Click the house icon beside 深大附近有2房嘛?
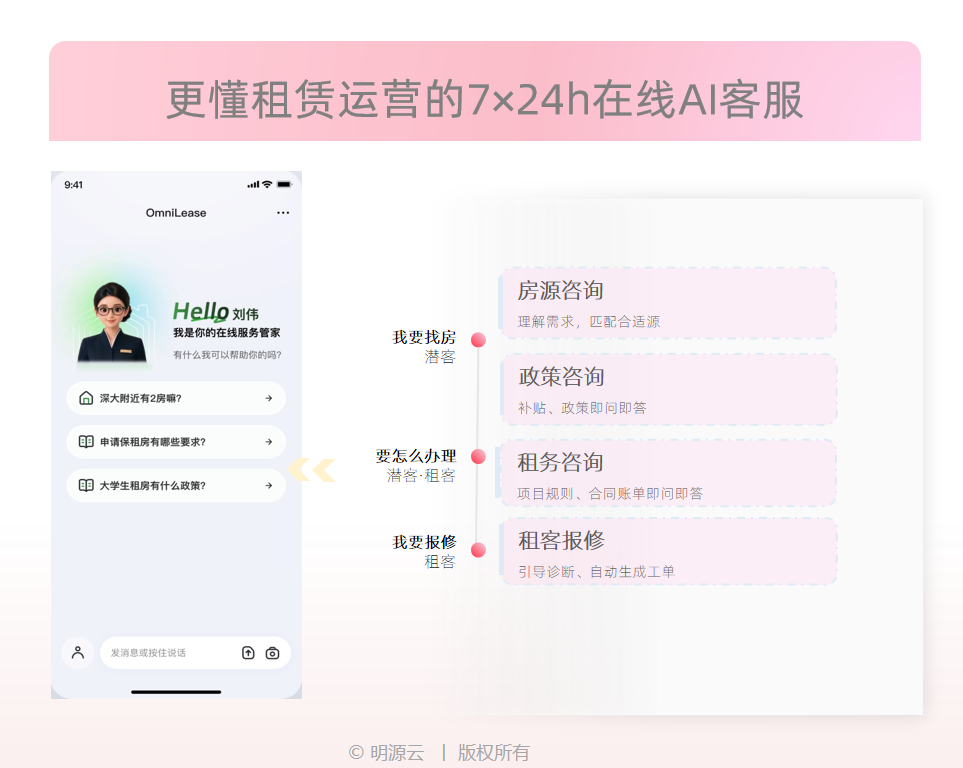The image size is (963, 768). pyautogui.click(x=87, y=398)
